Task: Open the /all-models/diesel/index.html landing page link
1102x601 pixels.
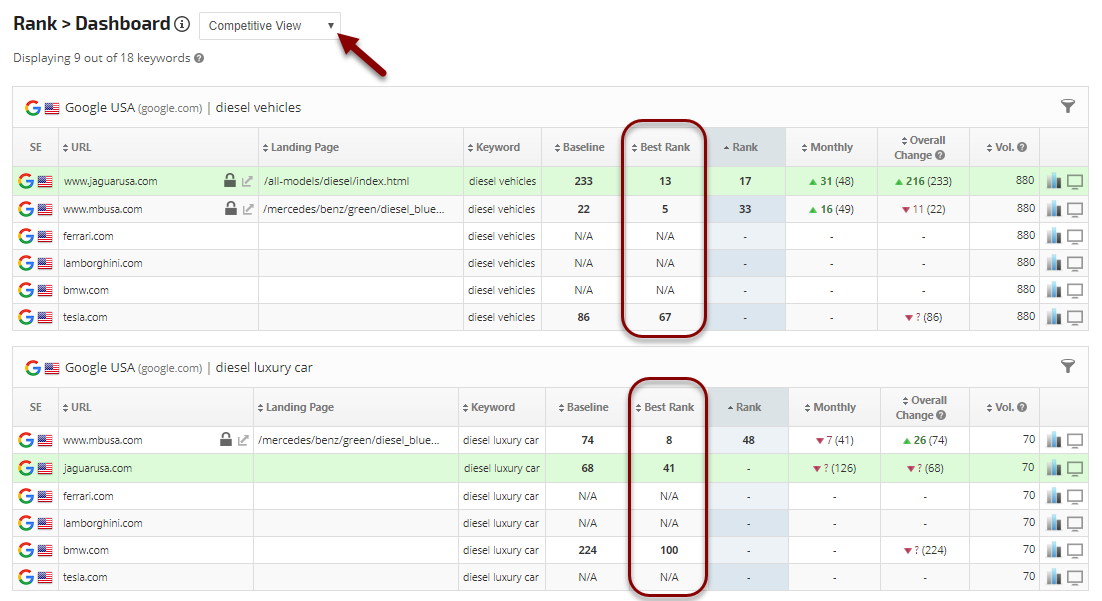Action: [336, 181]
